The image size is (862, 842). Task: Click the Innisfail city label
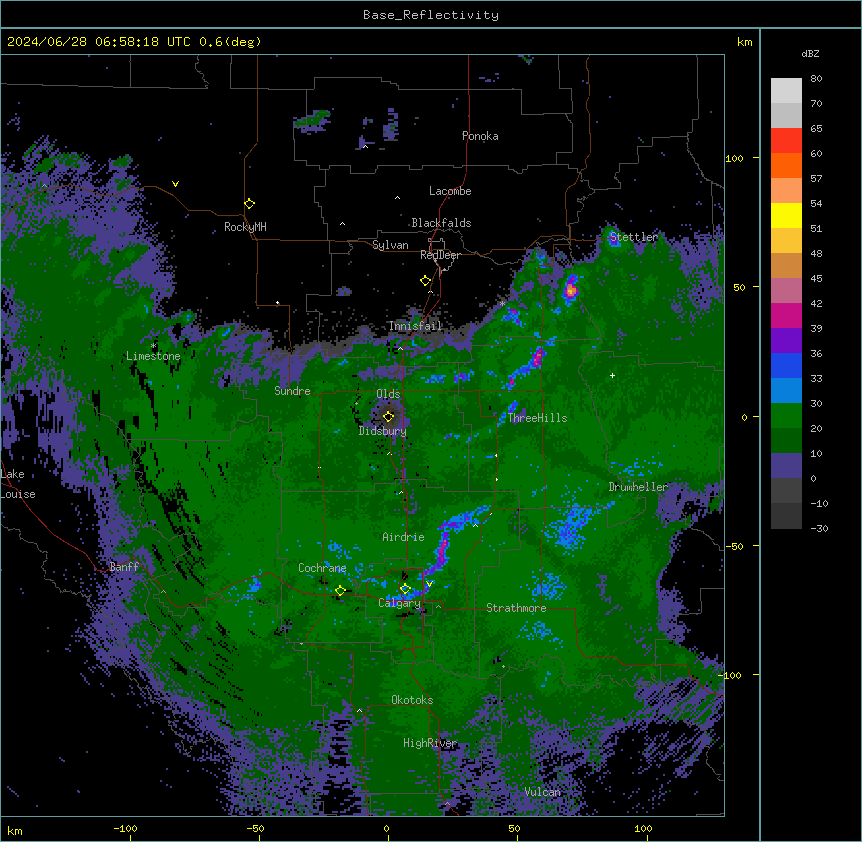tap(415, 326)
